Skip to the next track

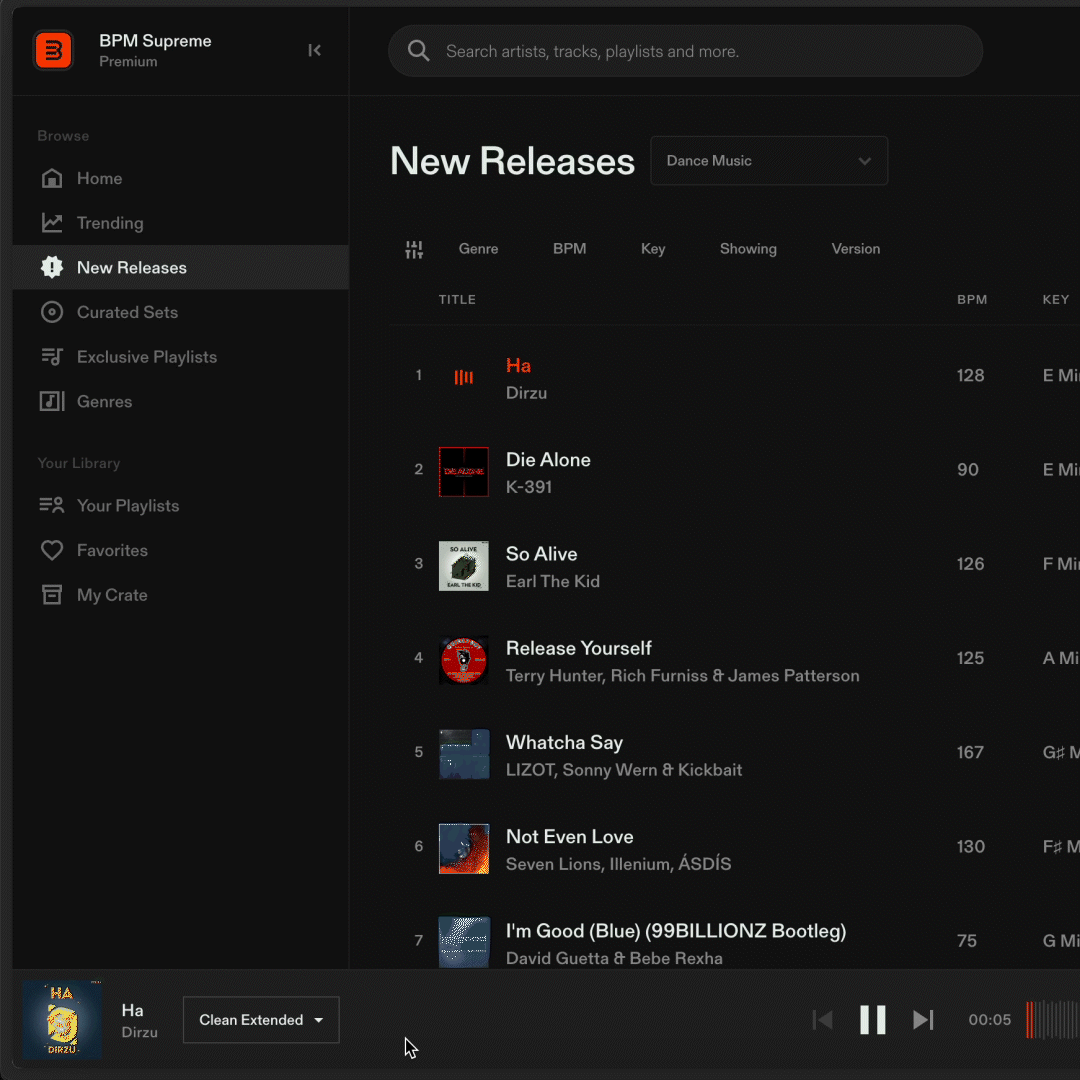click(x=923, y=1019)
